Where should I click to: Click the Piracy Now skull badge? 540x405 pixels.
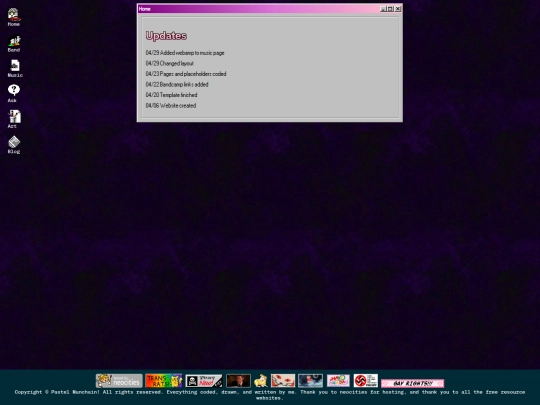(x=204, y=381)
